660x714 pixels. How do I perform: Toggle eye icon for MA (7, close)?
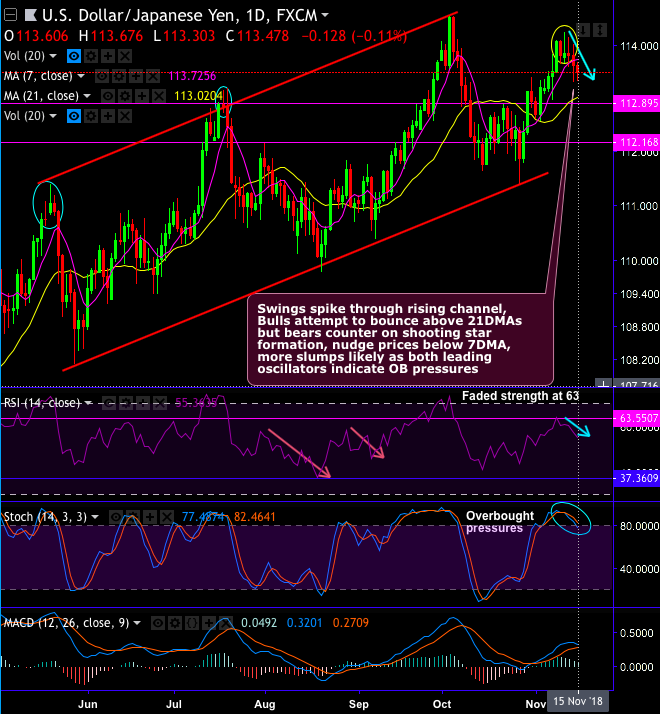[x=102, y=76]
